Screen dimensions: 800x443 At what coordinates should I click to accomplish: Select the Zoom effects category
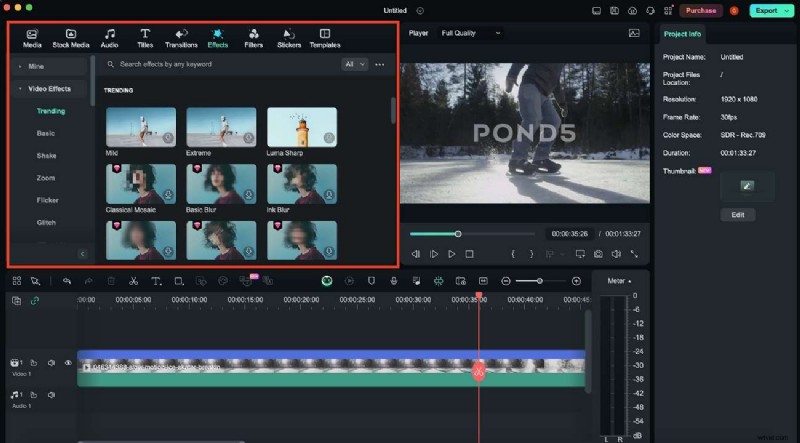click(x=46, y=178)
